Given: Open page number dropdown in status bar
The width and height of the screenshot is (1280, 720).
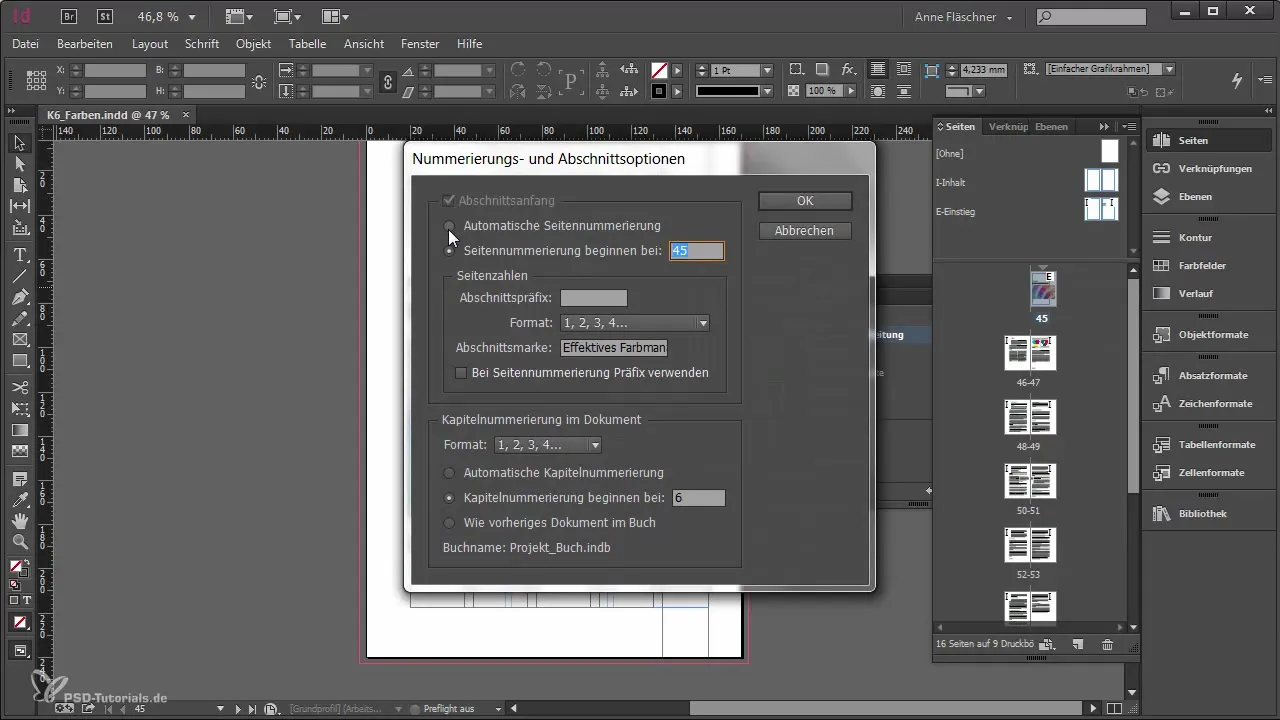Looking at the screenshot, I should coord(220,709).
